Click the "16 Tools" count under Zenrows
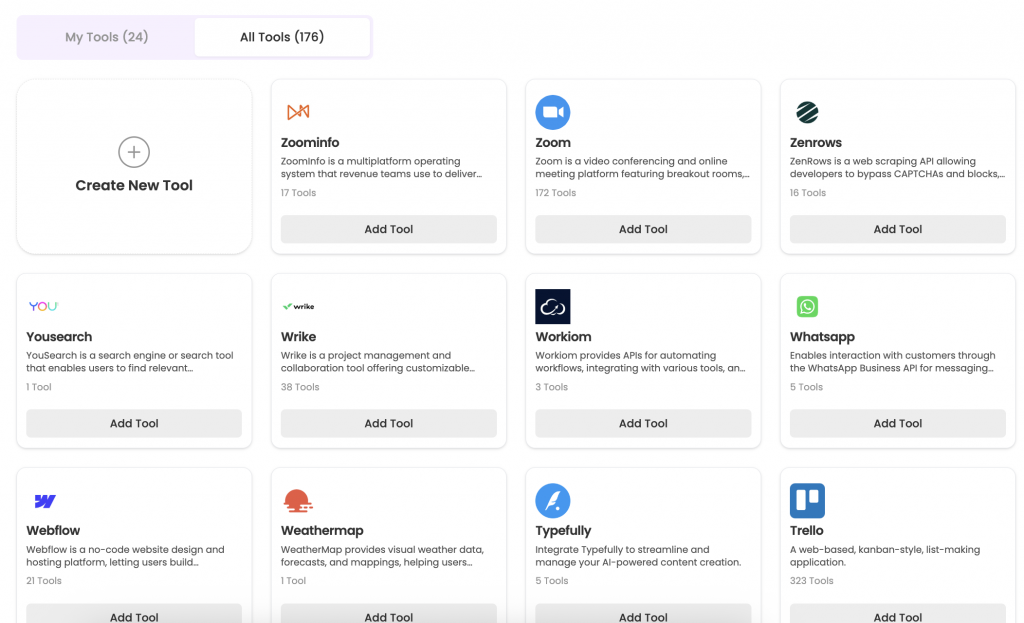 tap(808, 193)
